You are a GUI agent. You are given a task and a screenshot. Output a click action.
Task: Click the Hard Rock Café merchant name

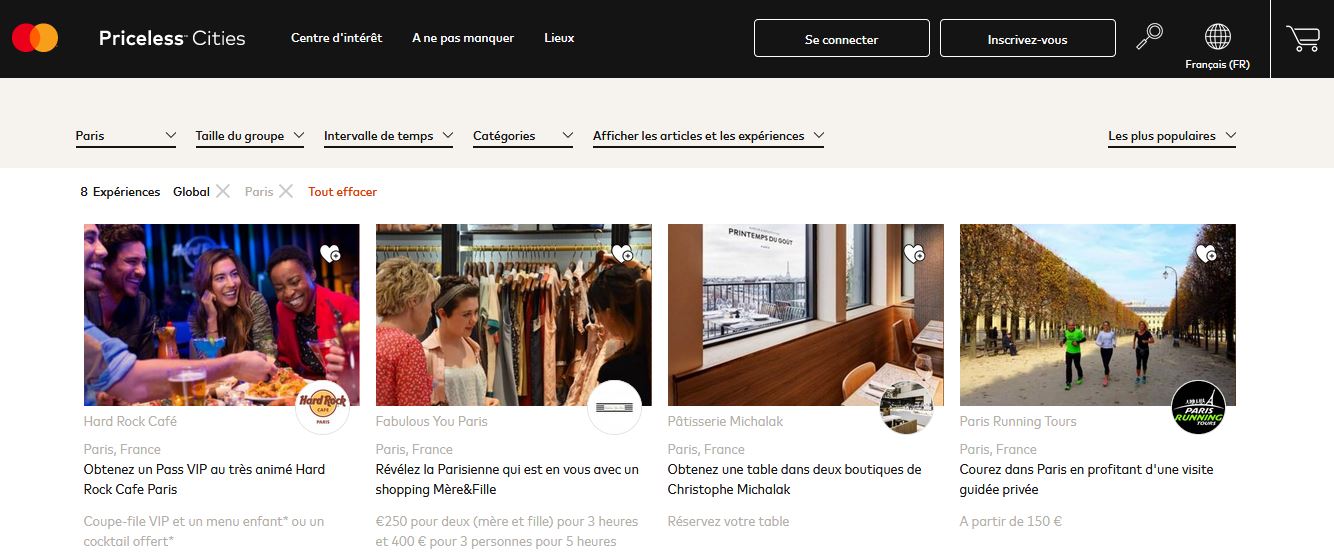tap(130, 421)
